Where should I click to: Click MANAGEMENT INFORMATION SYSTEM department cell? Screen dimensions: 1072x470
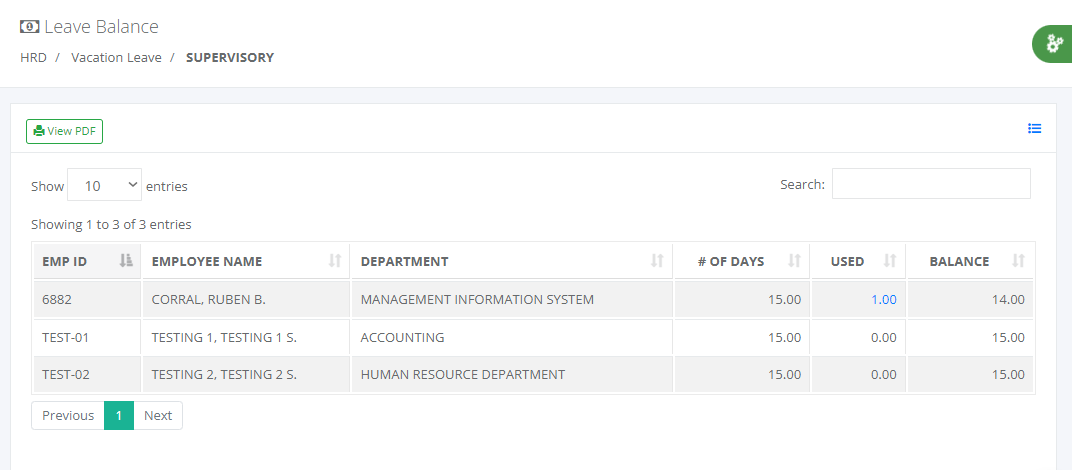pos(511,300)
